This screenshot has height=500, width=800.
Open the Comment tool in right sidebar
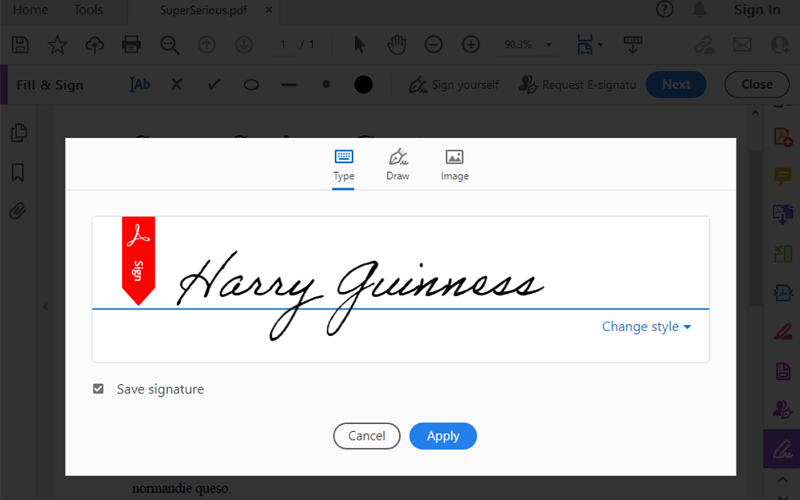click(783, 176)
